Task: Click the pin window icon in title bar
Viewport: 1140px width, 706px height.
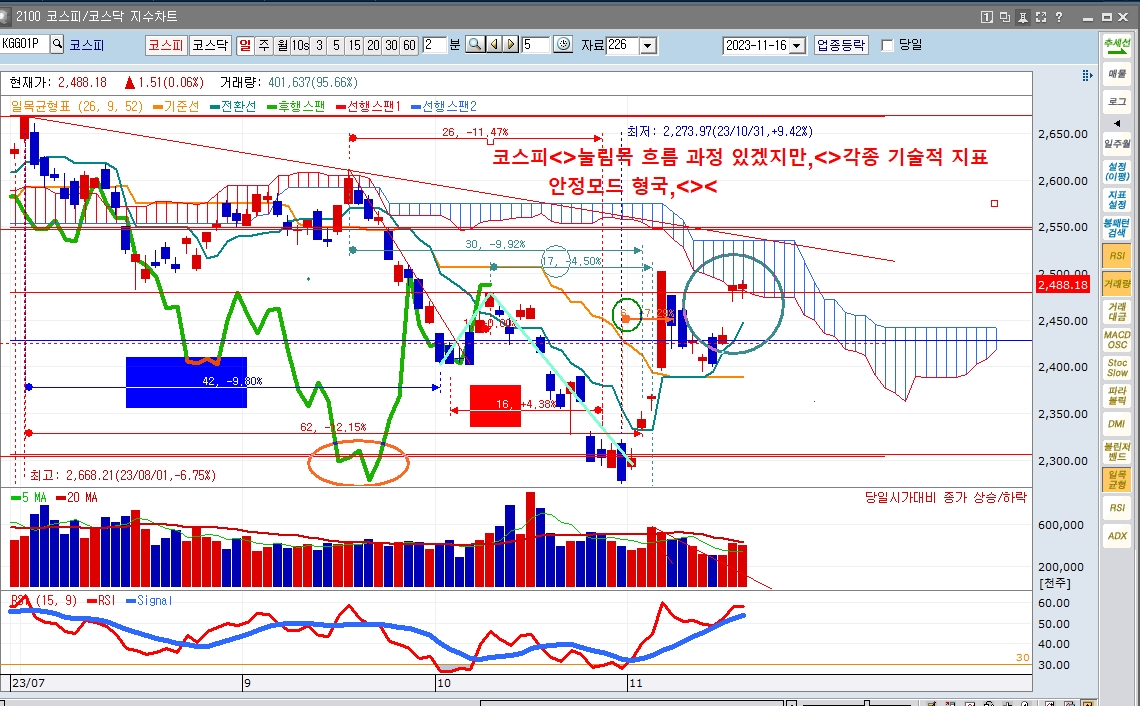Action: click(x=1023, y=17)
